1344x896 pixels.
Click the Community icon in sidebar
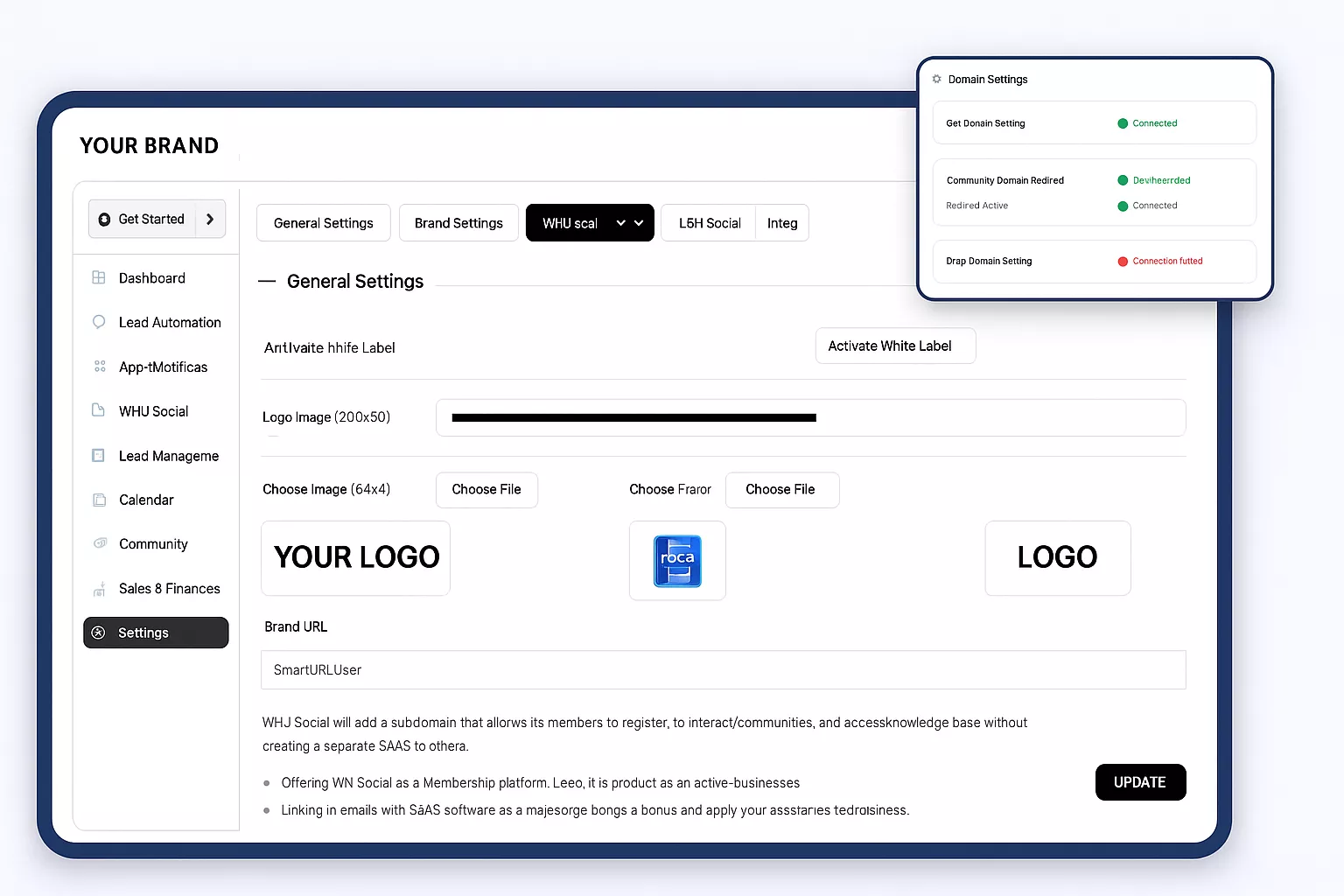[100, 543]
